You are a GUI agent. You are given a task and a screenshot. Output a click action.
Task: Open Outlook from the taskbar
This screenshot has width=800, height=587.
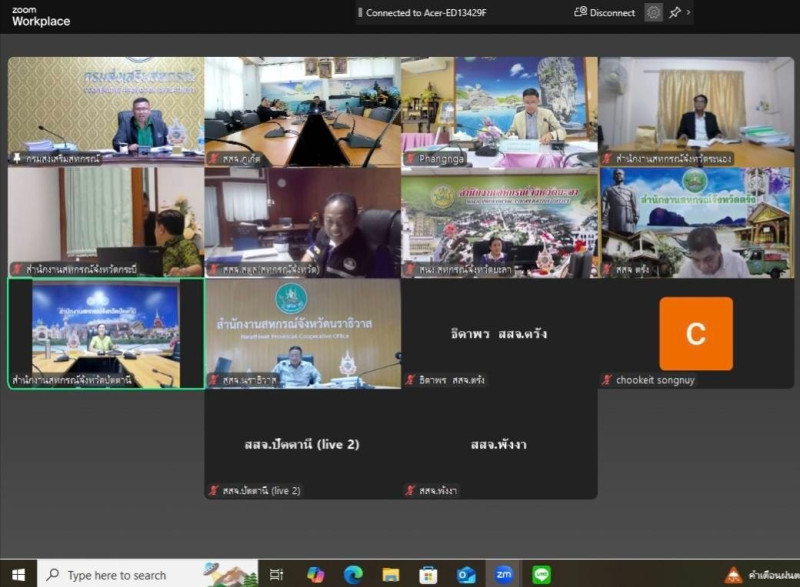tap(466, 575)
